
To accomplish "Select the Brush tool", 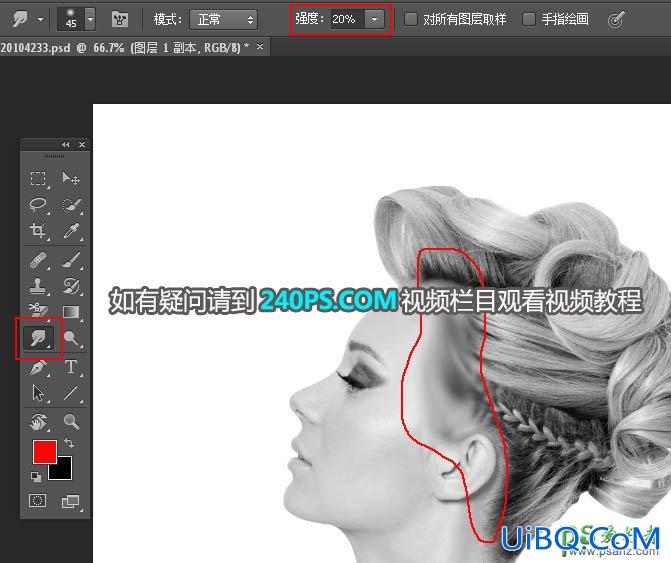I will coord(71,260).
